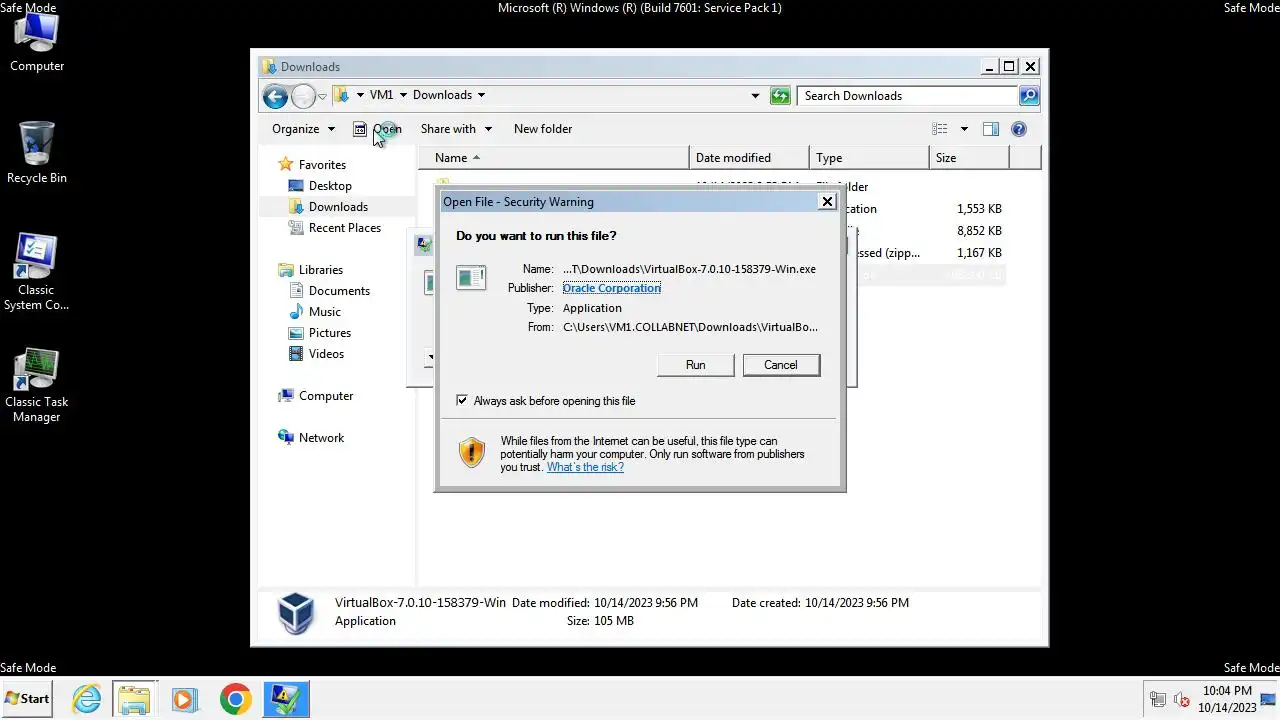Select Classic System Control desktop shortcut

[36, 272]
